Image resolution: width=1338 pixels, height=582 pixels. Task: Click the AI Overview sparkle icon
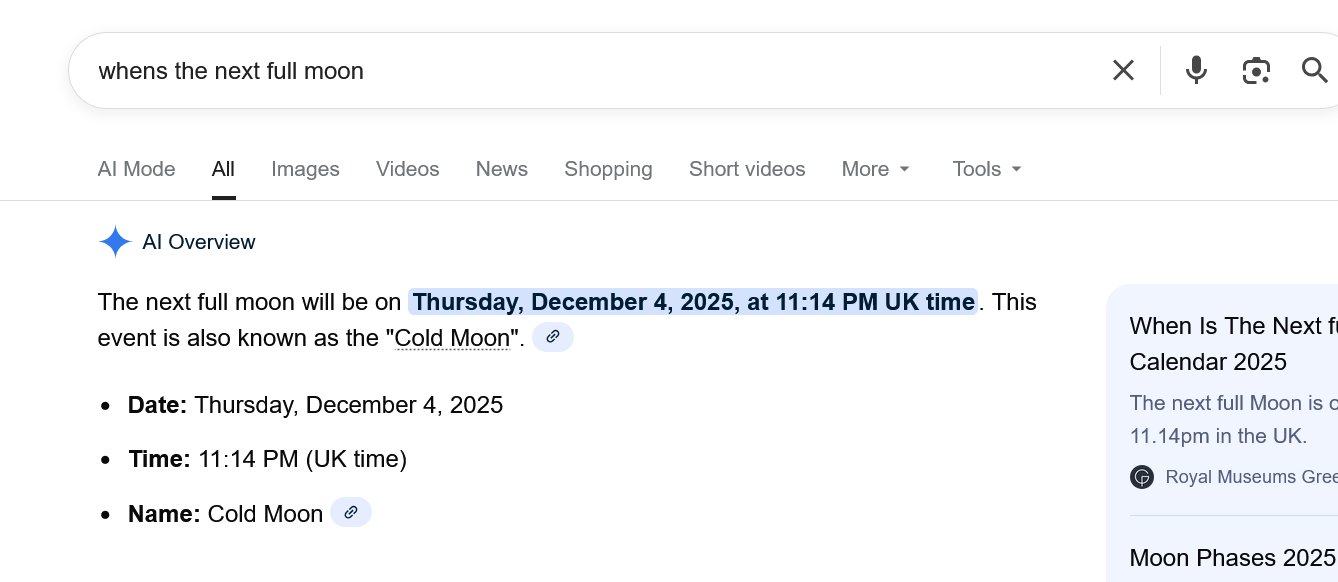pyautogui.click(x=115, y=242)
